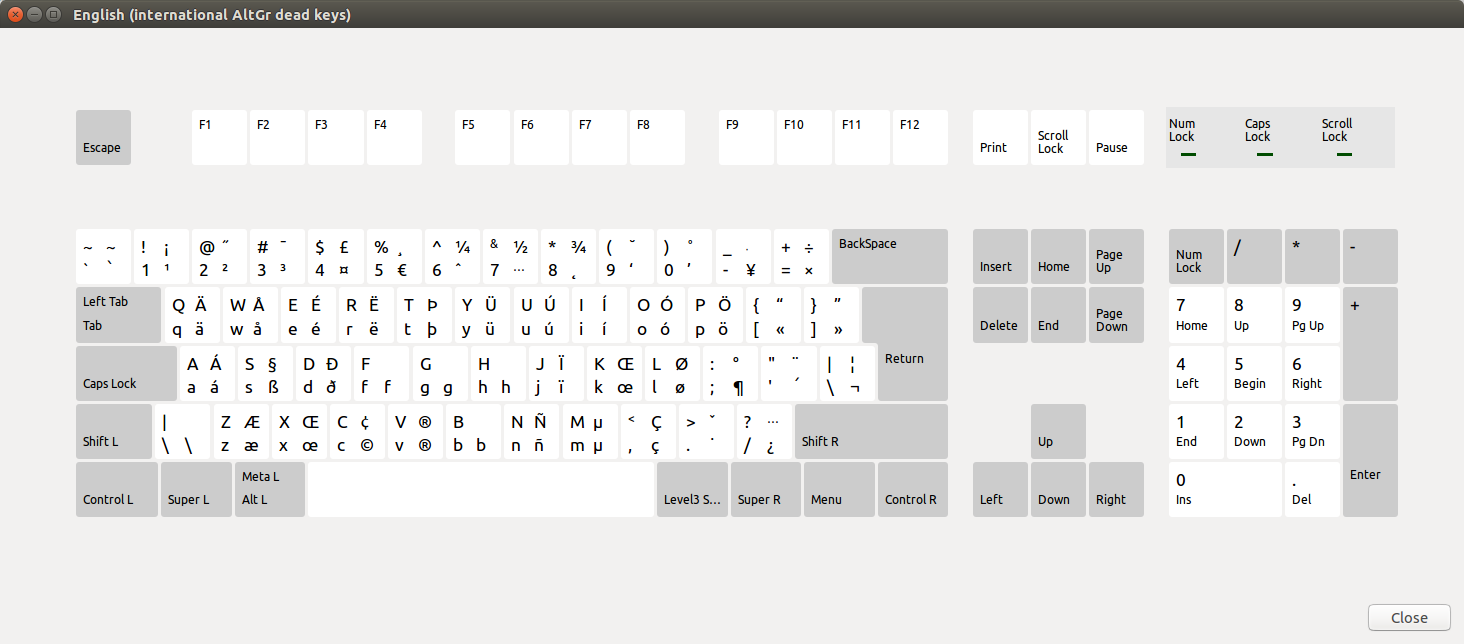Click the Close button

pos(1409,617)
